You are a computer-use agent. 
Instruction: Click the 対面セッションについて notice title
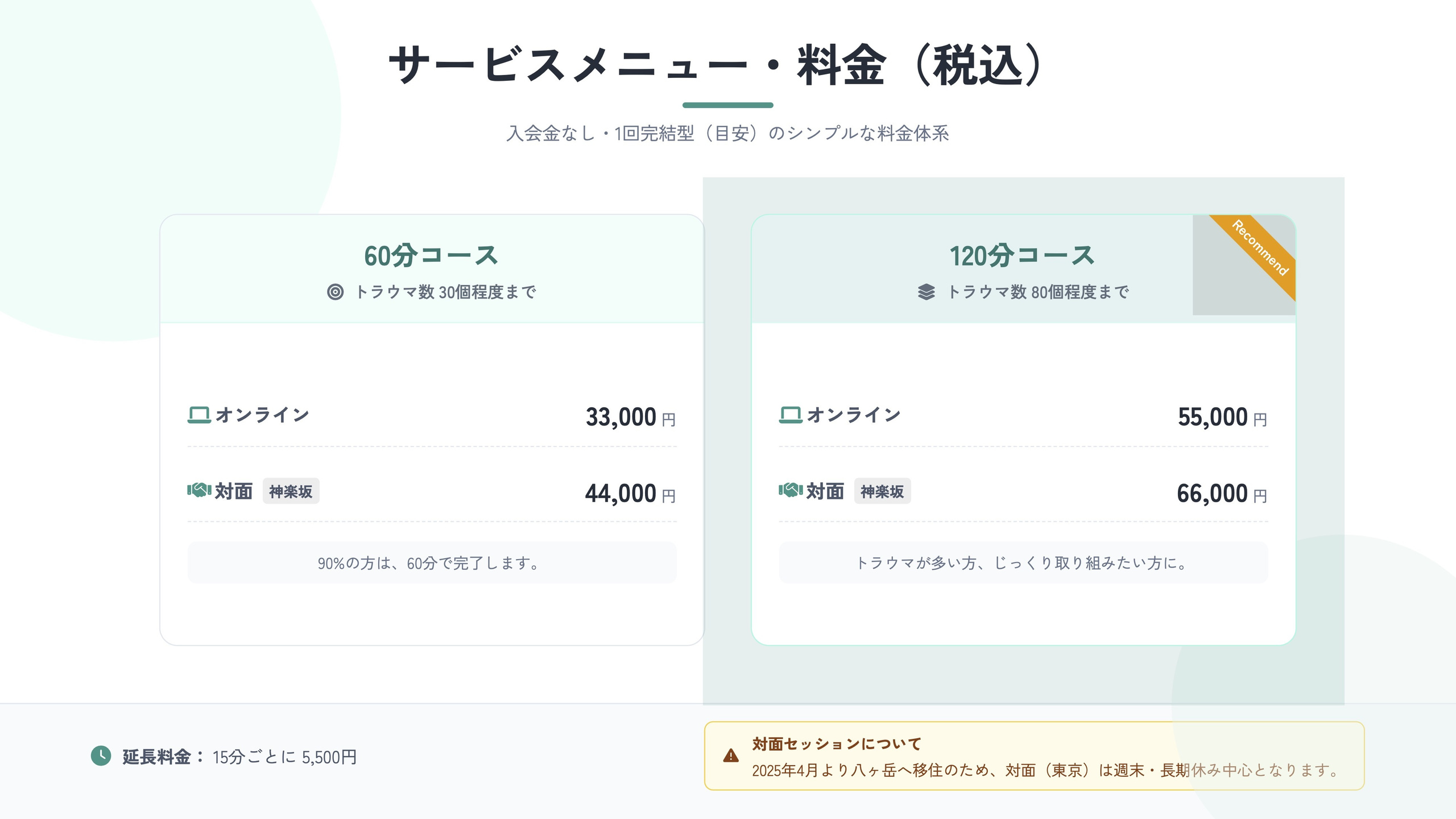[836, 743]
